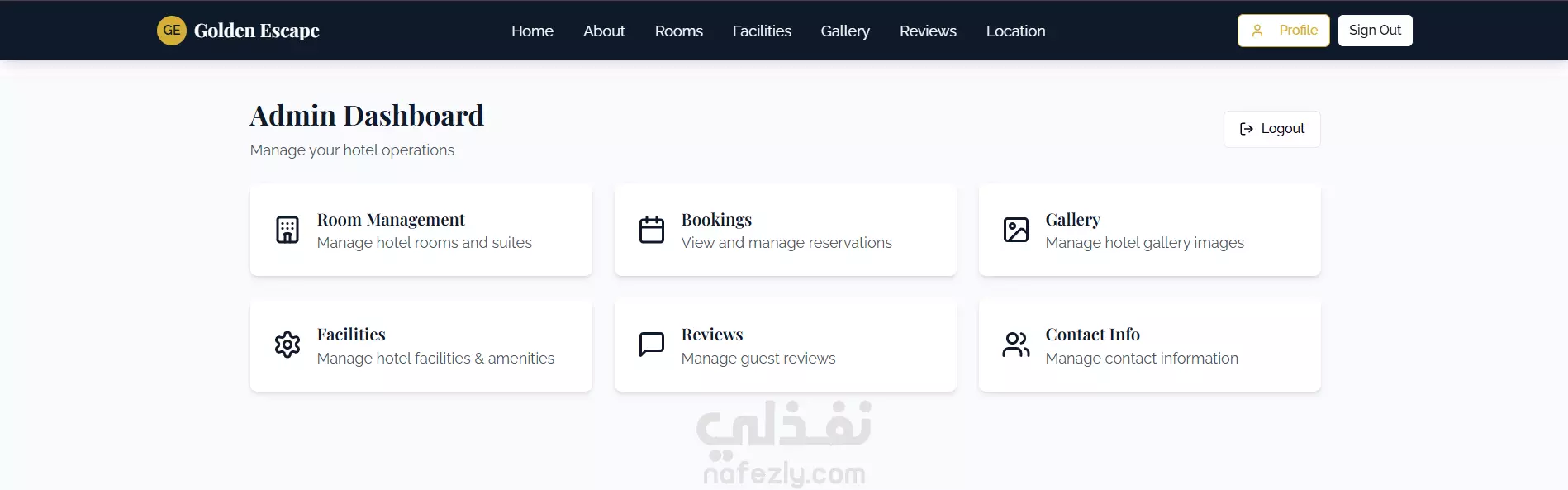The image size is (1568, 490).
Task: Open the Contact Info card title
Action: point(1093,335)
